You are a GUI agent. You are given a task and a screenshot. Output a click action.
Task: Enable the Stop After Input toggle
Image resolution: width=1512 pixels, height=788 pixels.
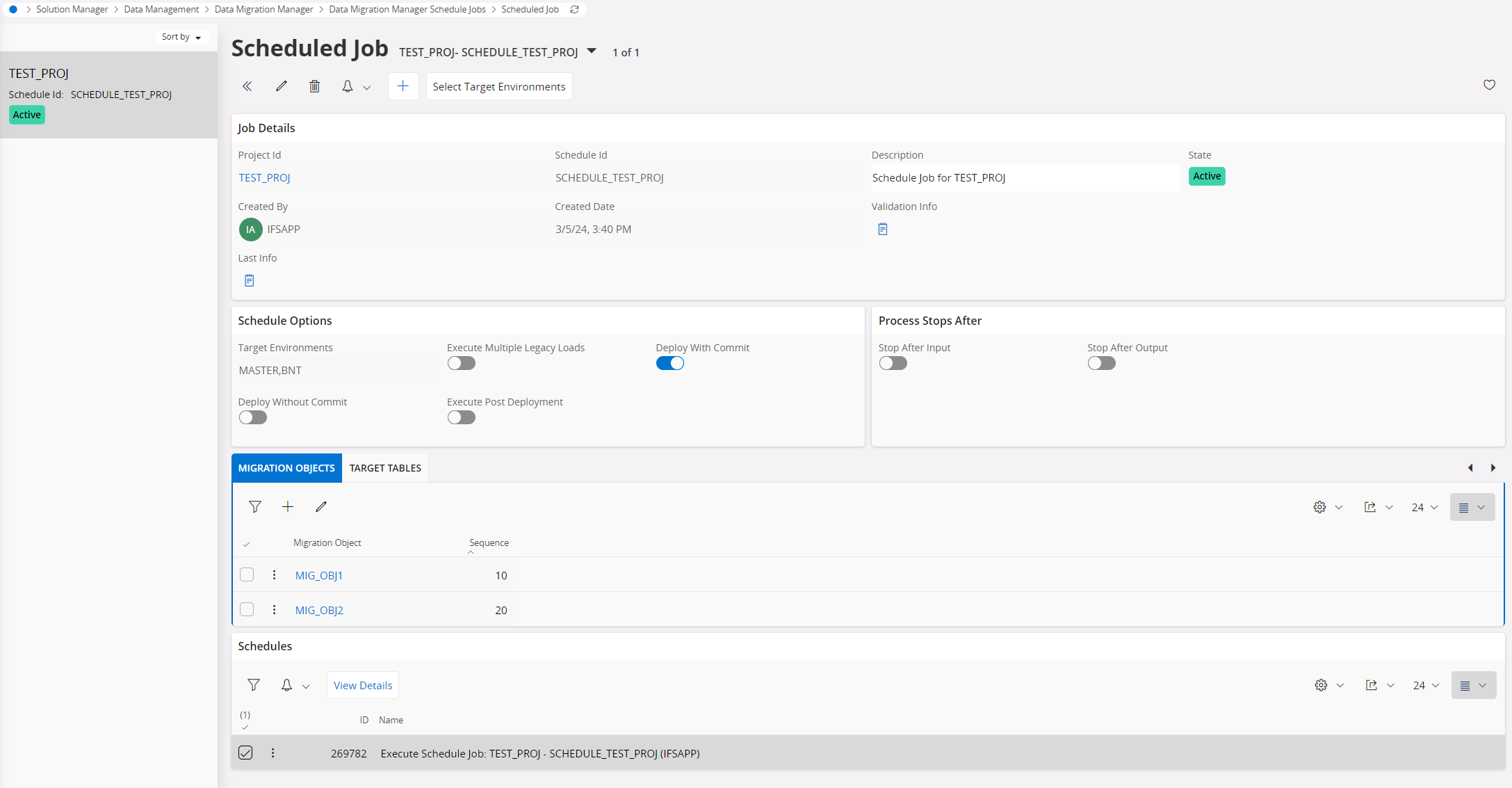point(893,363)
